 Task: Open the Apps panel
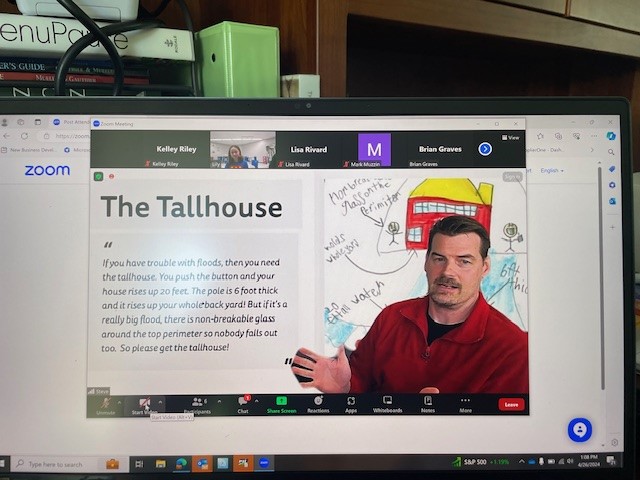coord(351,404)
